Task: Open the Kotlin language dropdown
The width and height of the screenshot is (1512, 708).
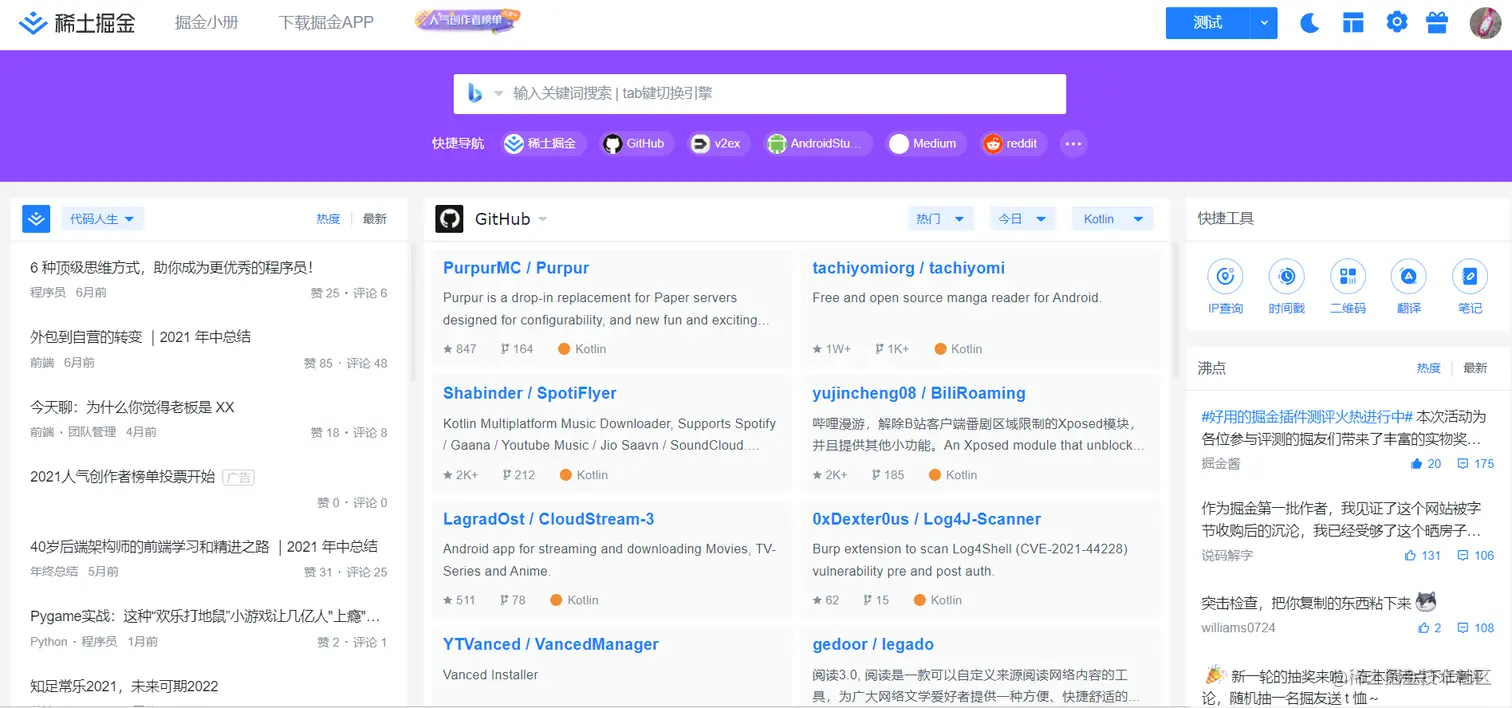Action: pos(1113,219)
